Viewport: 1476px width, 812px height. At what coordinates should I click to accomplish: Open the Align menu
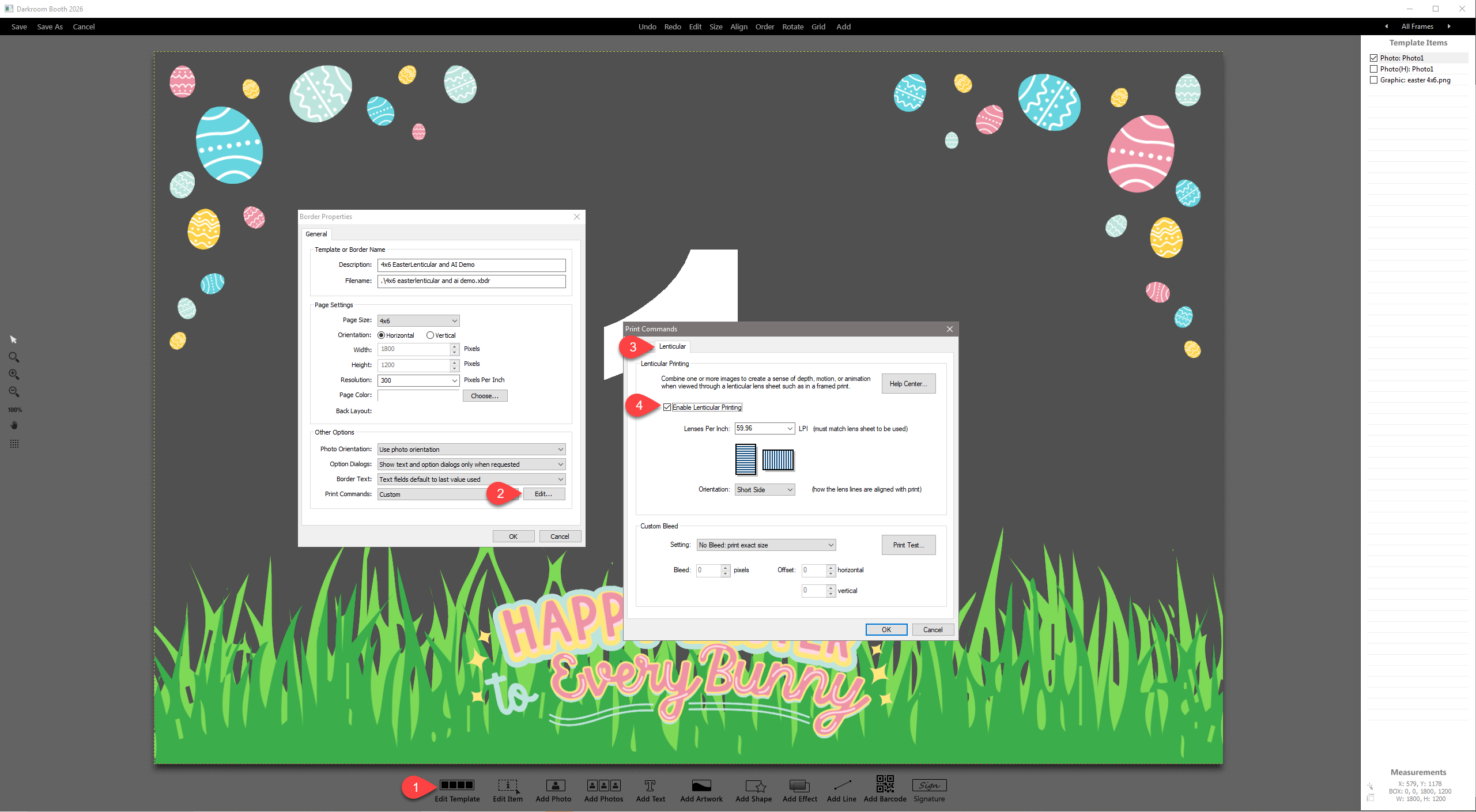coord(738,27)
